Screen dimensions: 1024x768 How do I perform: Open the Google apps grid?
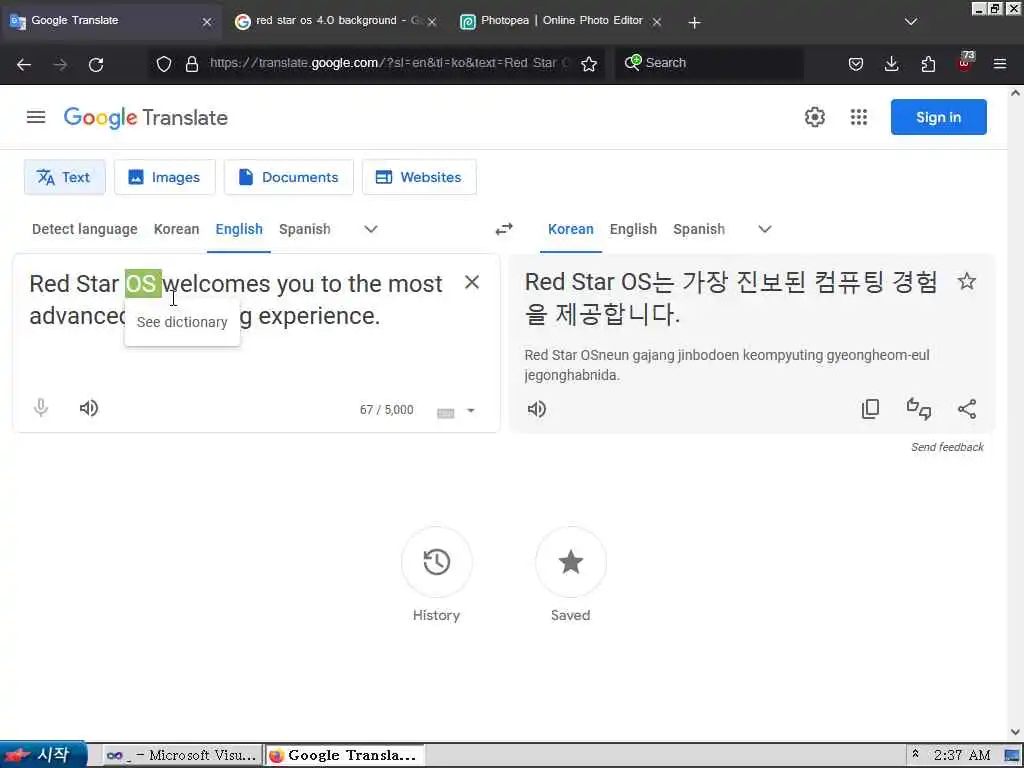pos(859,117)
